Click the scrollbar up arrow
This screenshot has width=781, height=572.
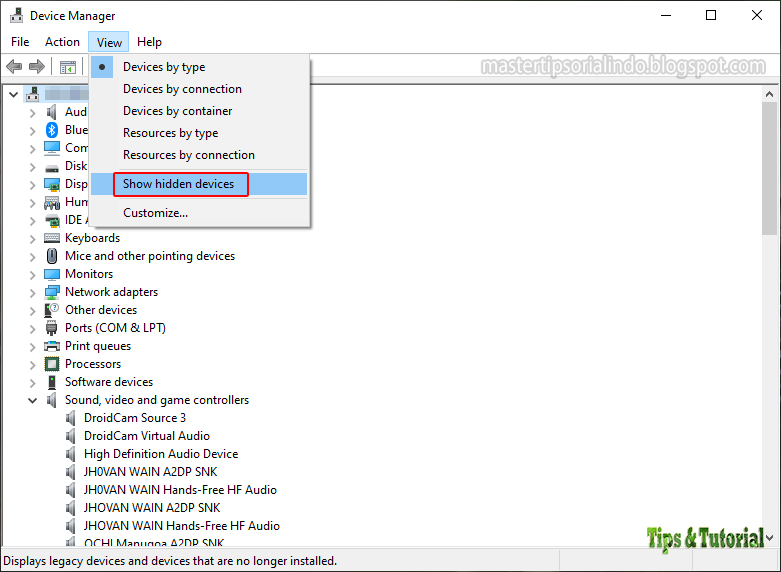769,94
